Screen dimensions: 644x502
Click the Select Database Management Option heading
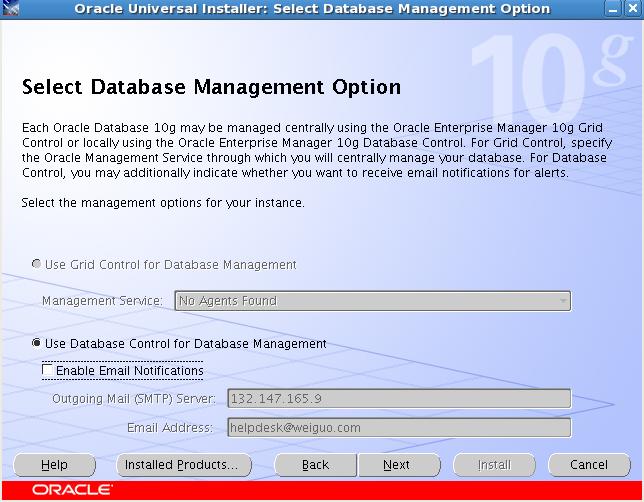coord(211,87)
